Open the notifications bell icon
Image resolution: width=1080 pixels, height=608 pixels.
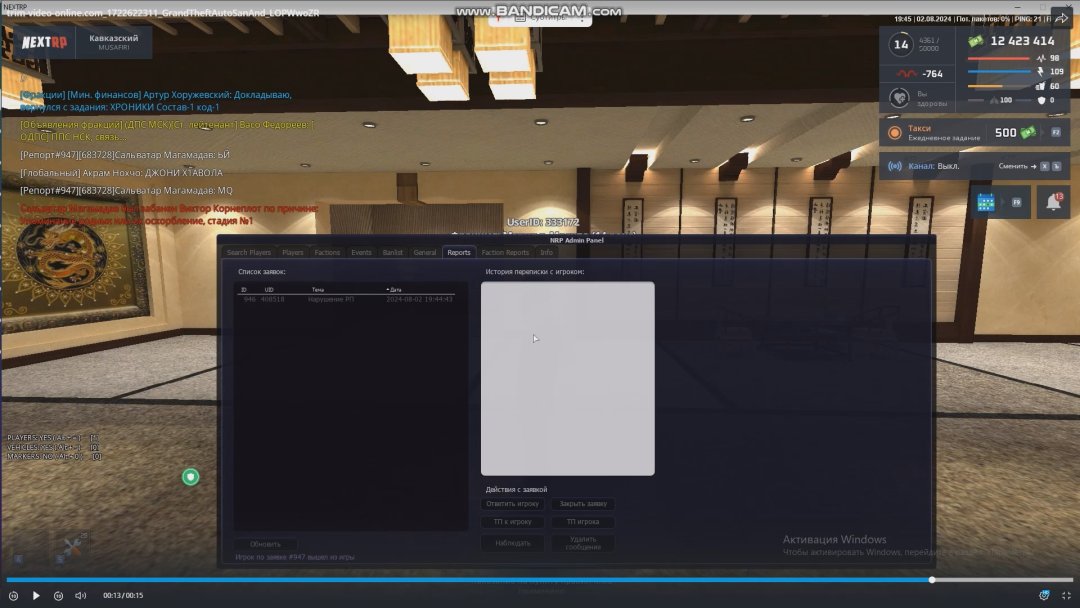1053,202
